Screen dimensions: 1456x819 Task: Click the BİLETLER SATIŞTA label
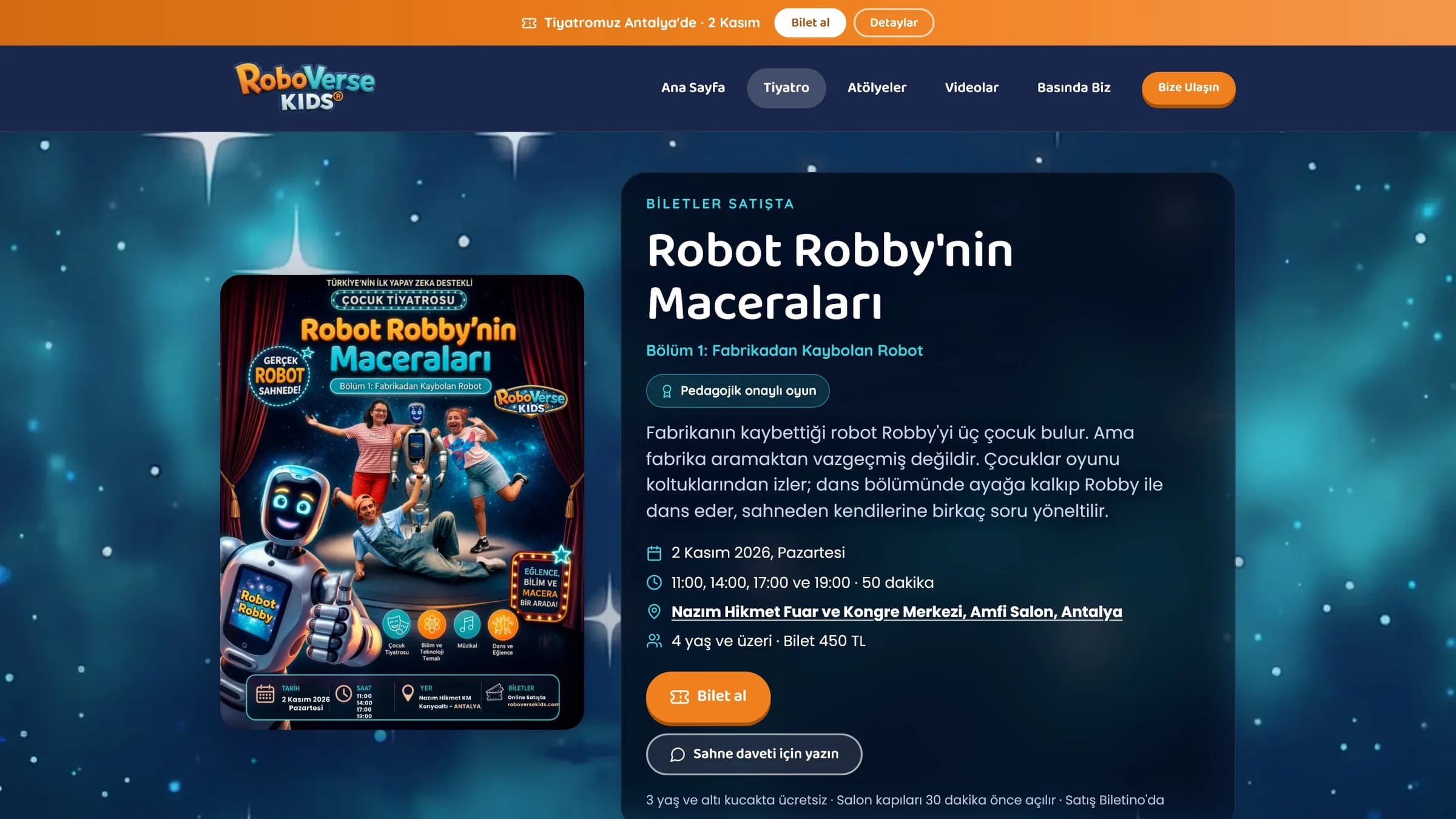[720, 204]
